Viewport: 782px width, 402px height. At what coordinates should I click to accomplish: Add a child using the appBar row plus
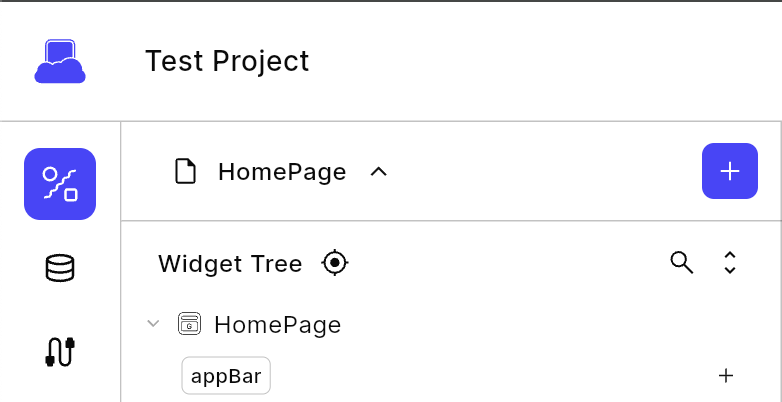coord(727,376)
